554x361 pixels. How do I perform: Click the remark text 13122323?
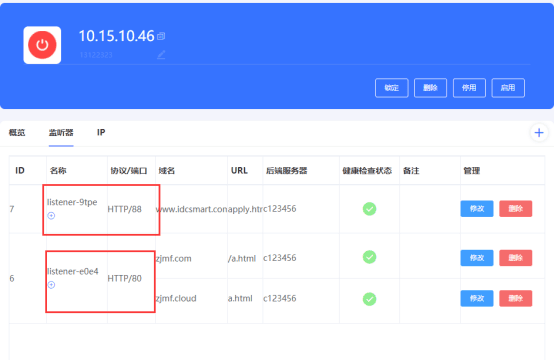tap(96, 55)
